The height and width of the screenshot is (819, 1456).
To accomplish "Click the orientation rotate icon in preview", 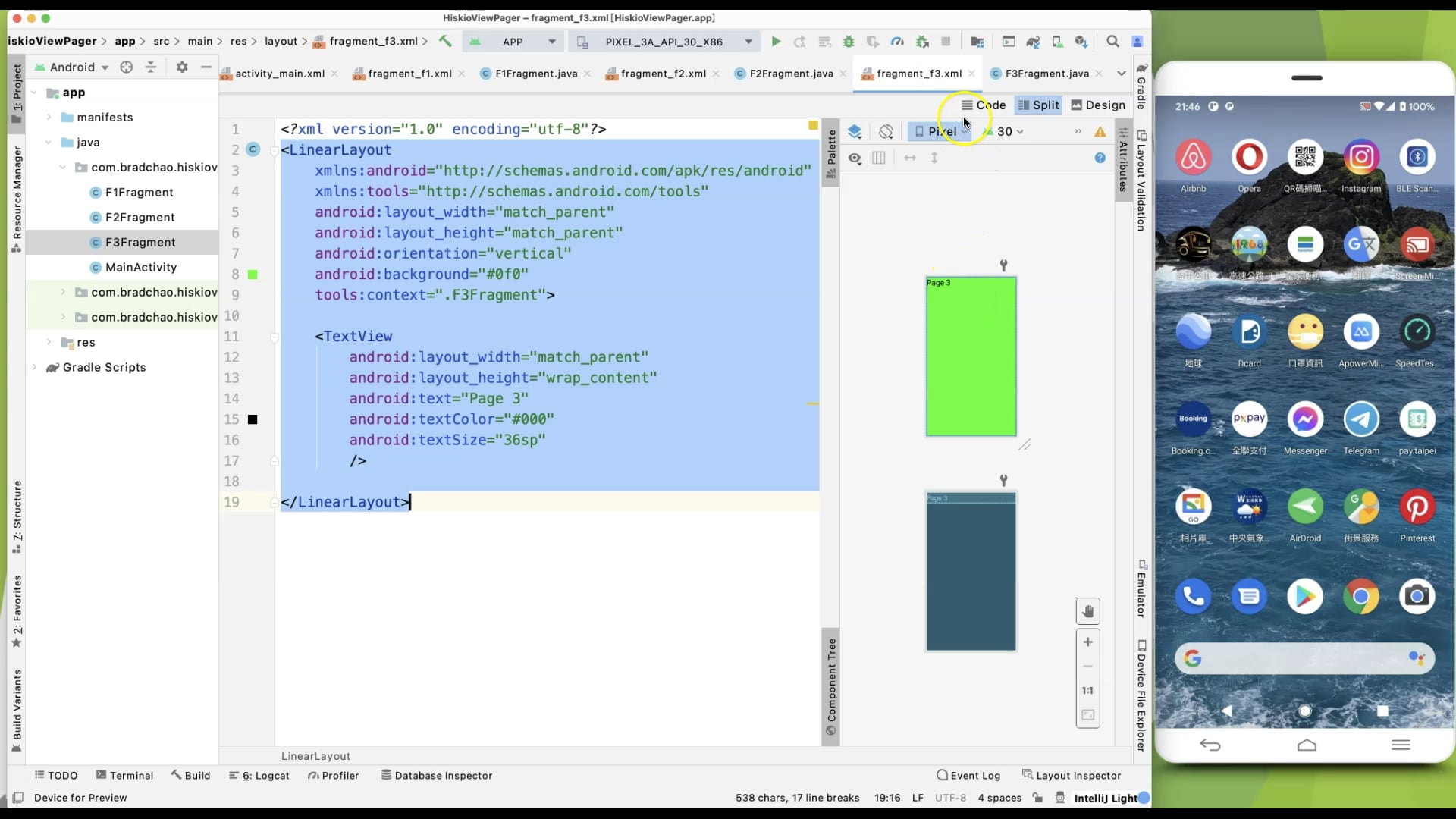I will (886, 132).
